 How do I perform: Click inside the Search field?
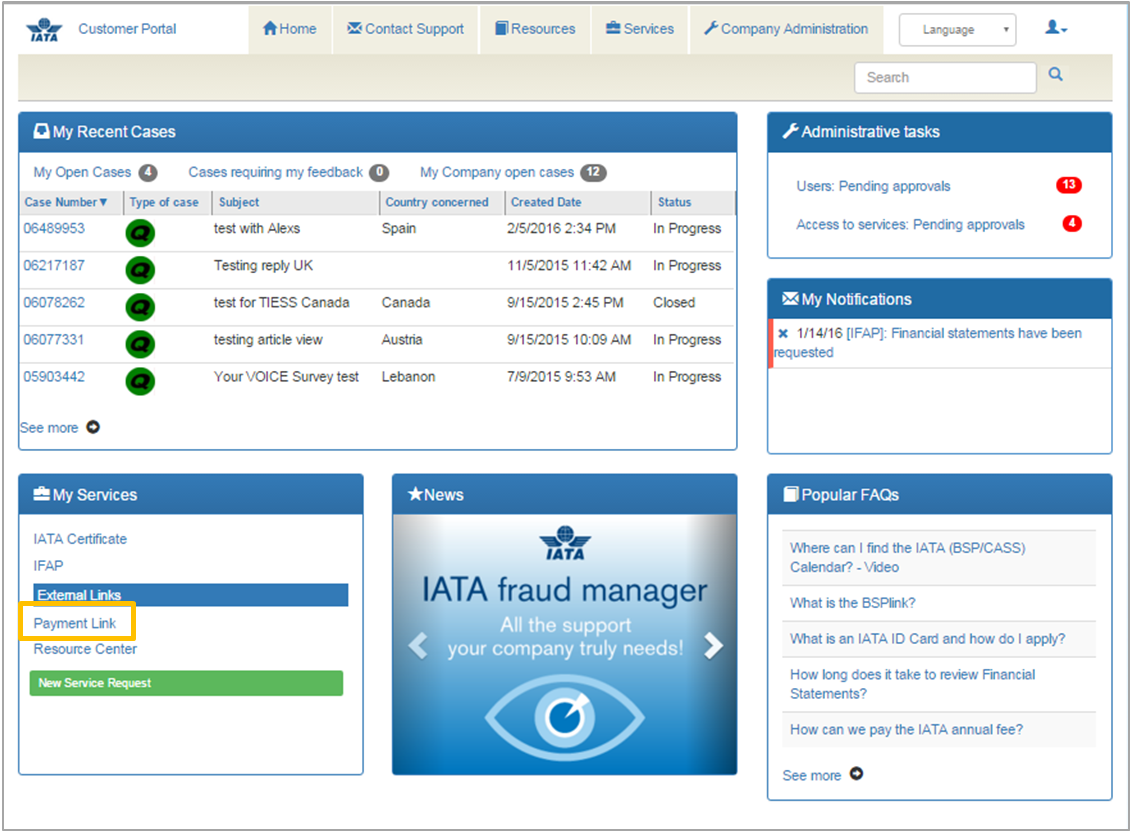pos(945,77)
